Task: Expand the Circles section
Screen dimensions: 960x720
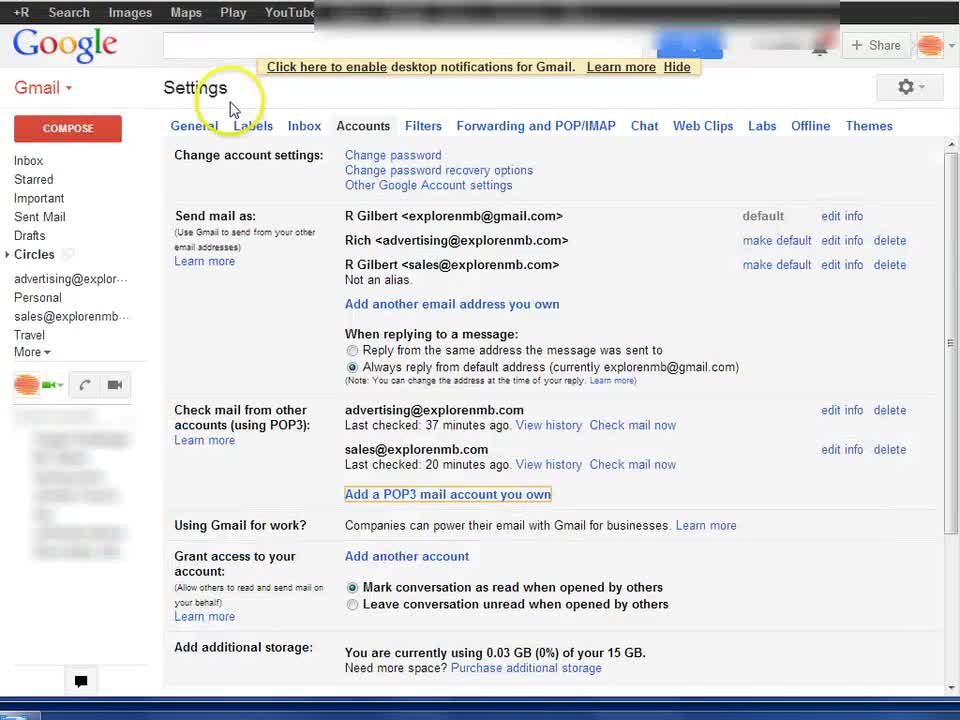Action: click(9, 255)
